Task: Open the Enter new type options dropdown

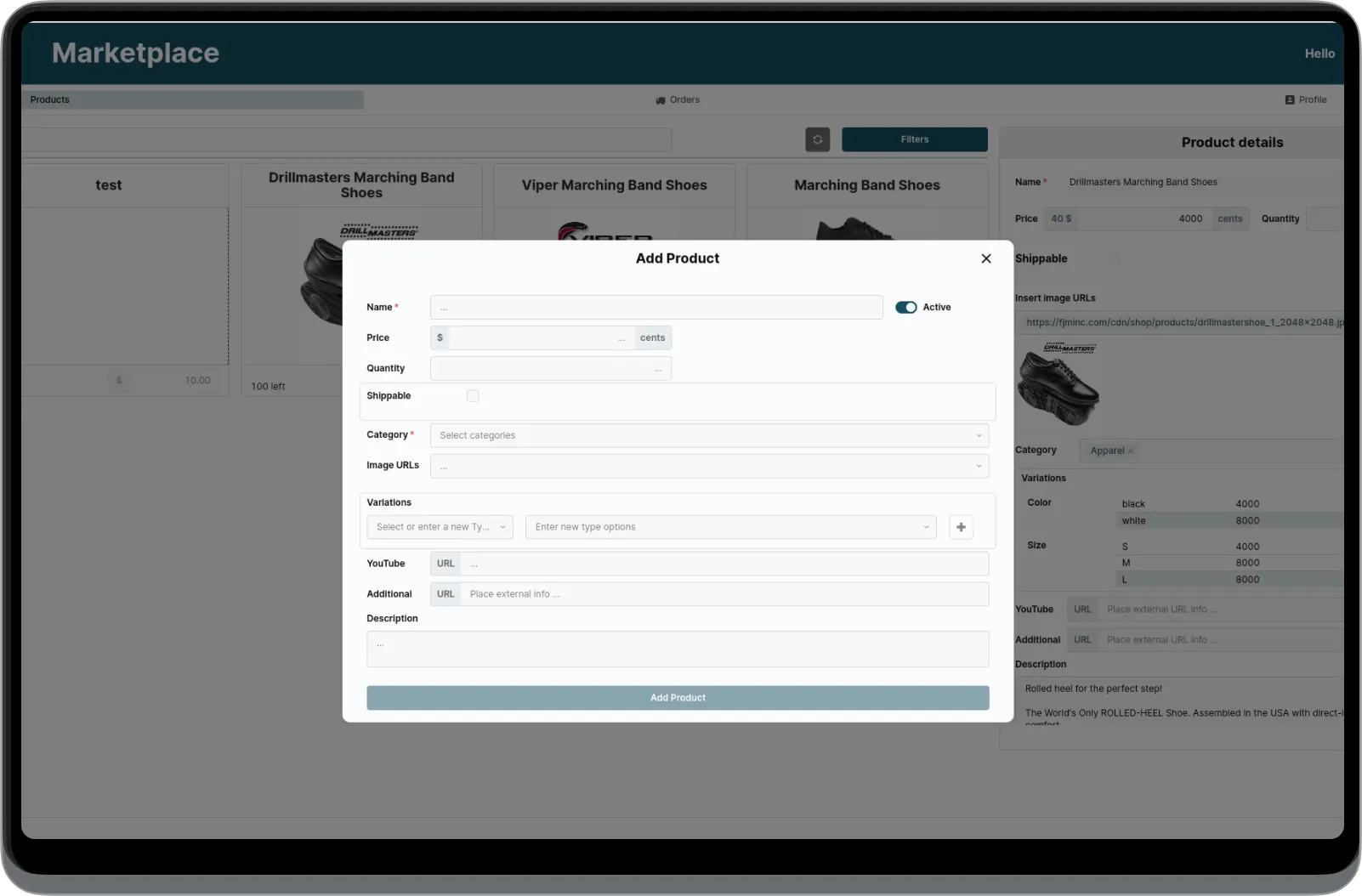Action: (731, 527)
